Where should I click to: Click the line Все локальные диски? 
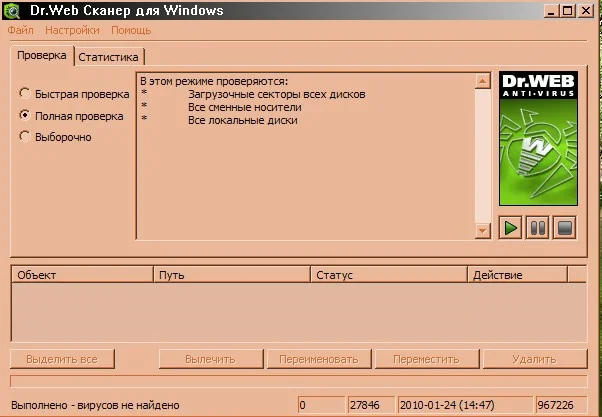[x=243, y=120]
